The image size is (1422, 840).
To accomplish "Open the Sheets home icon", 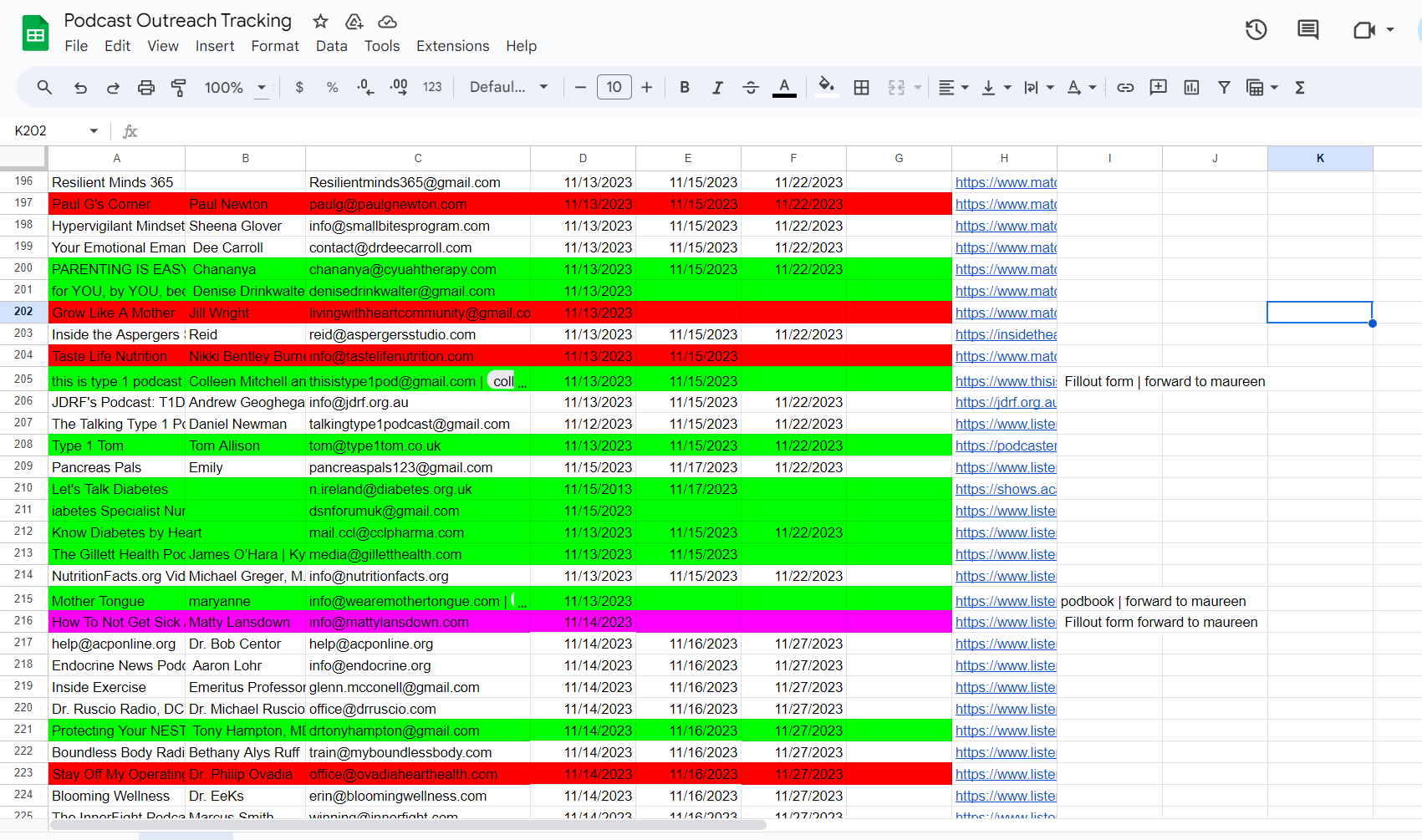I will point(35,33).
